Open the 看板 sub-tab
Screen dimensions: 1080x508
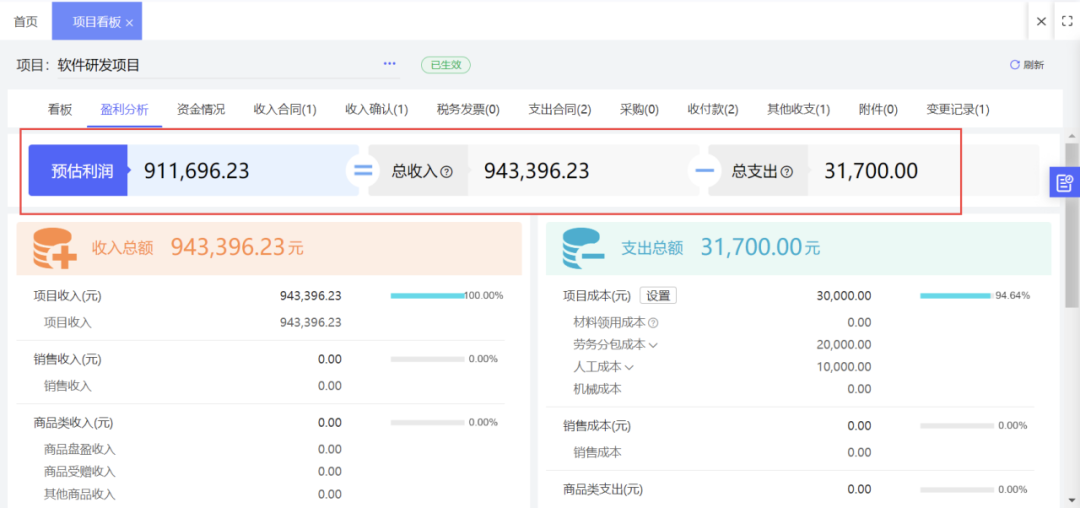(x=60, y=109)
